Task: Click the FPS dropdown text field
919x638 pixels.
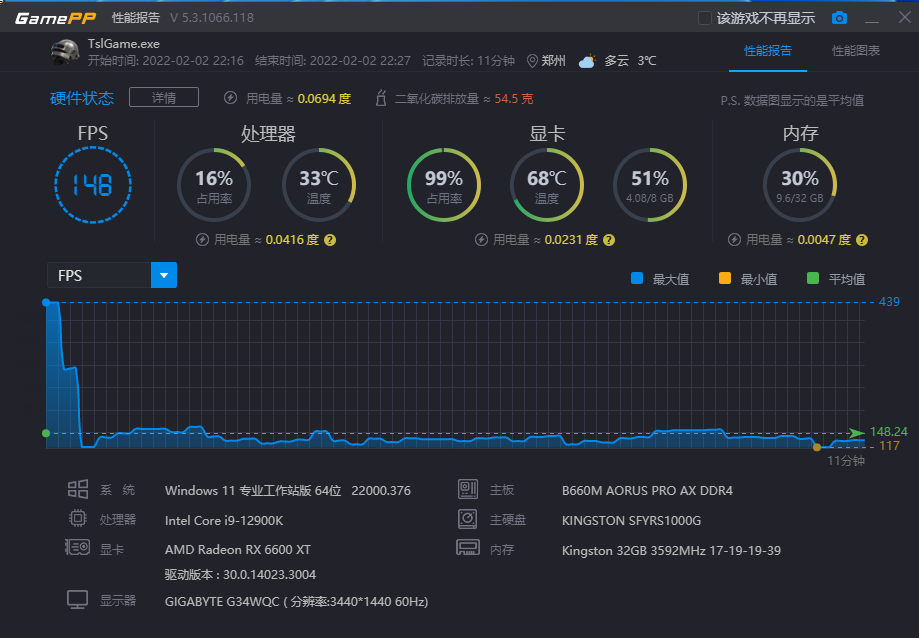Action: click(x=99, y=275)
